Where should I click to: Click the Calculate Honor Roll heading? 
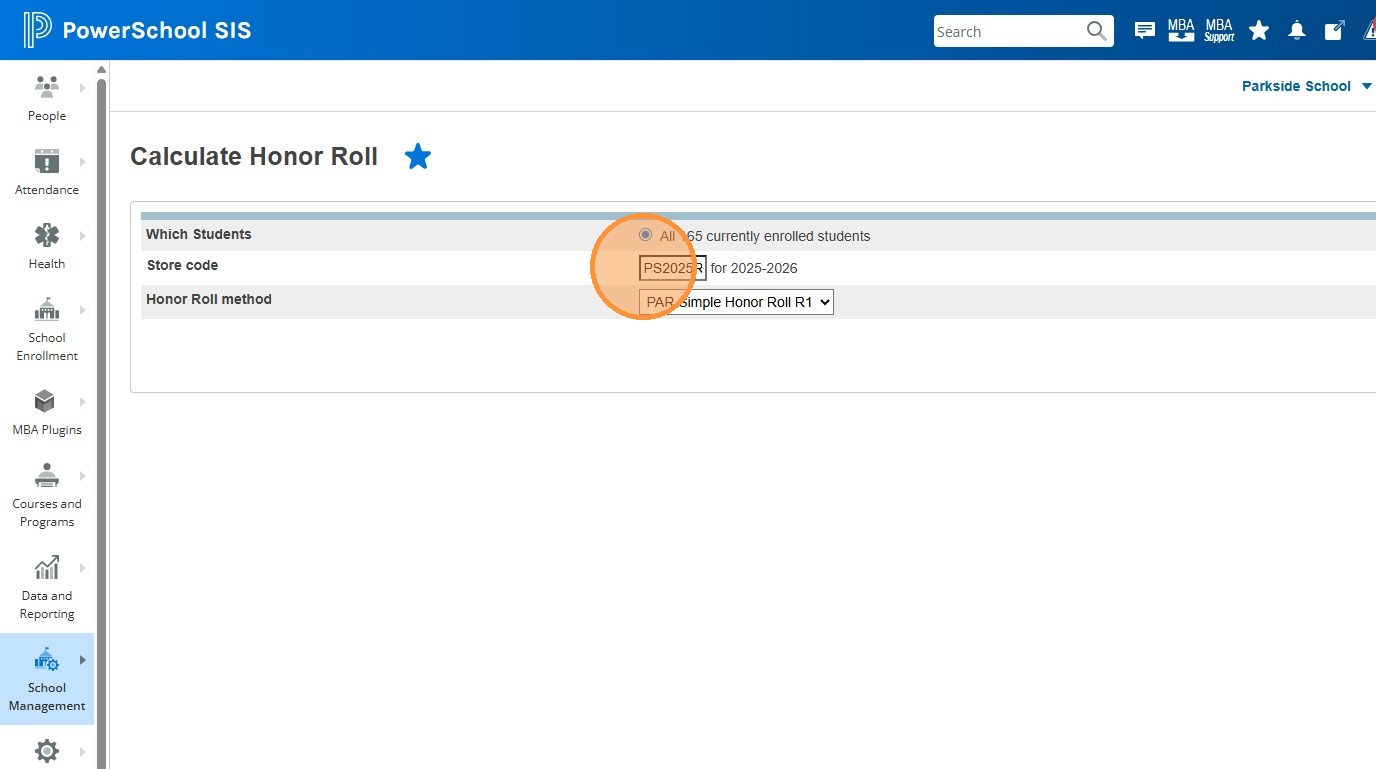coord(254,156)
